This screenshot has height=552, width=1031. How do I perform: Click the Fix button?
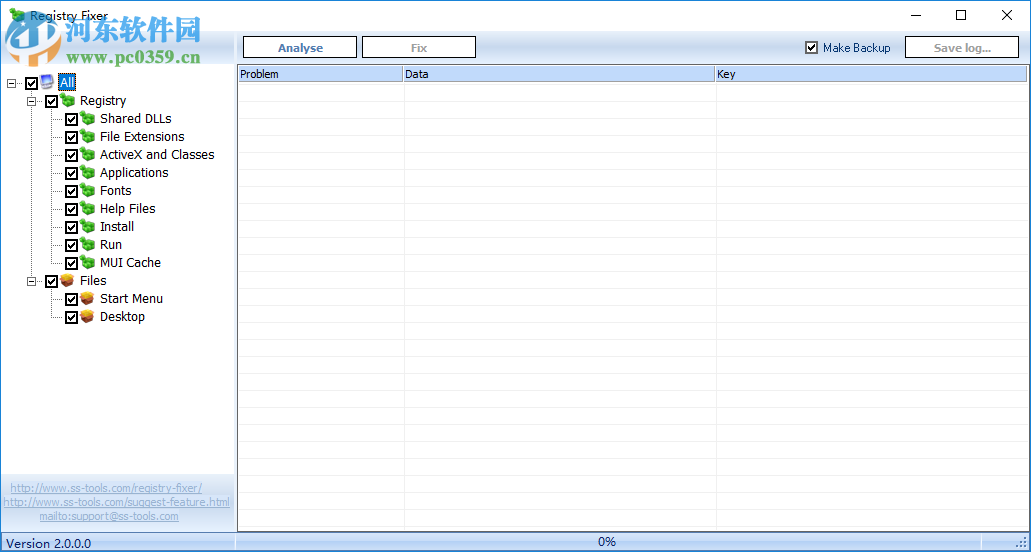419,47
